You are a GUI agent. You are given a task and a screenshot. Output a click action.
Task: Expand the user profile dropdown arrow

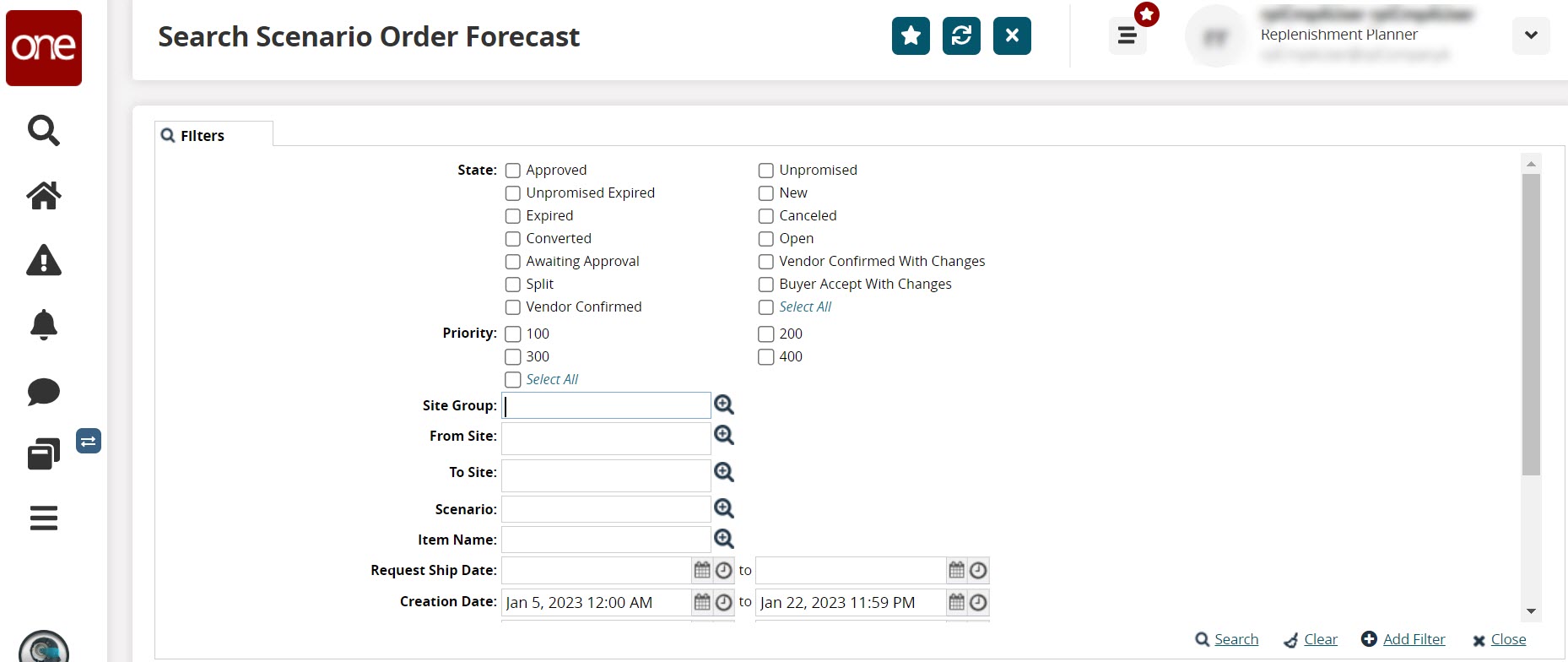pos(1531,35)
